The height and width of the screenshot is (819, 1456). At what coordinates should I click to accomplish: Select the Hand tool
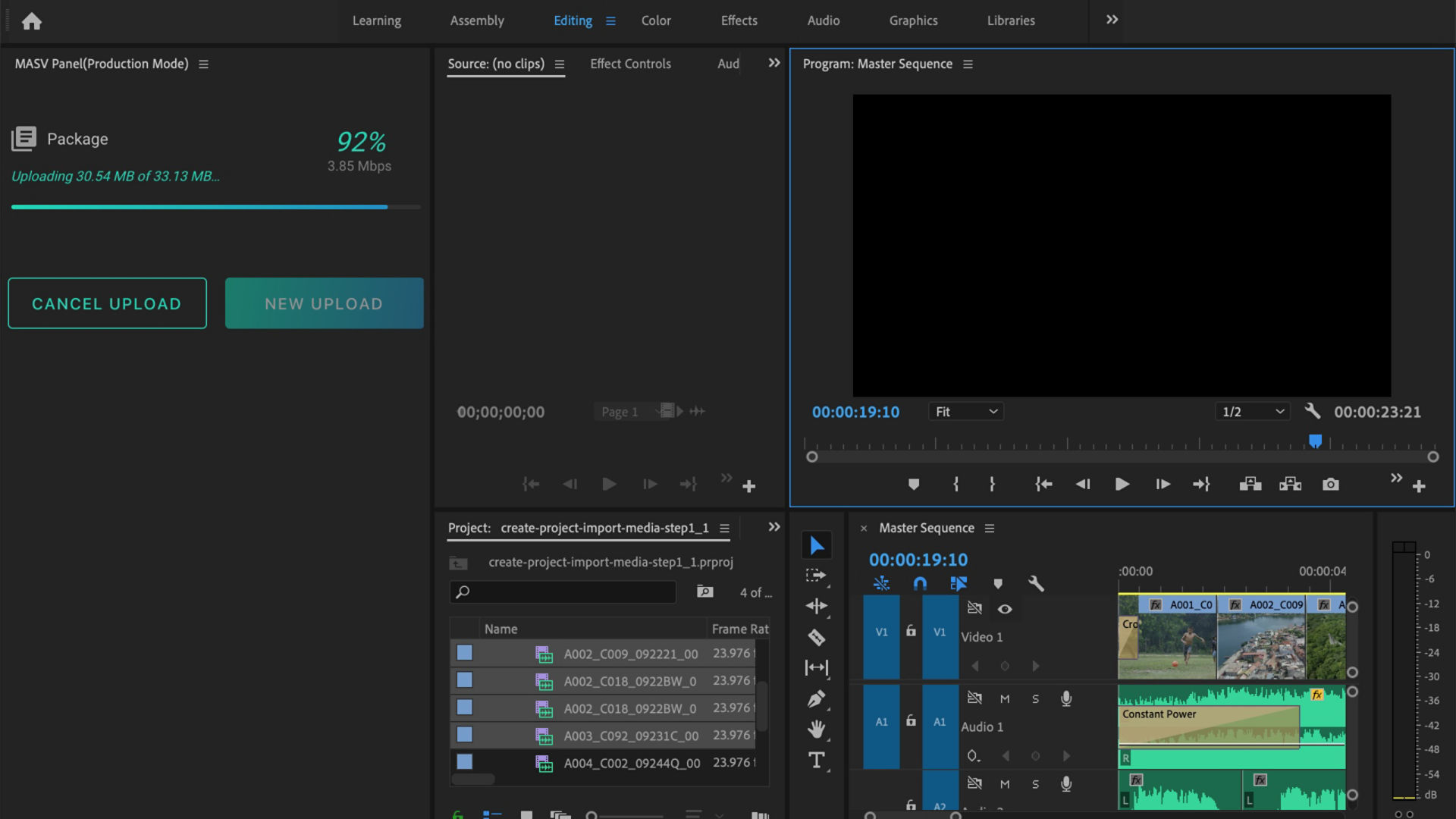817,729
